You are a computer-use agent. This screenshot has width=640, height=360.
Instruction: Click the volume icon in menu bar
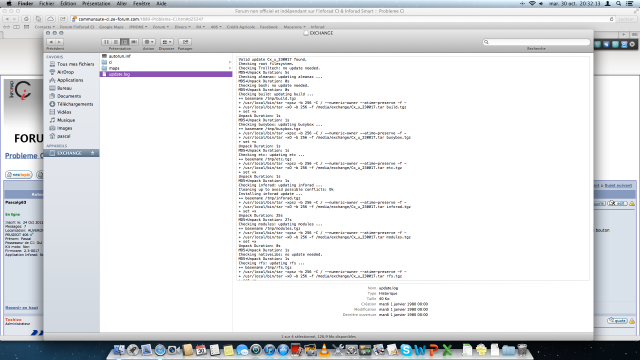point(541,4)
